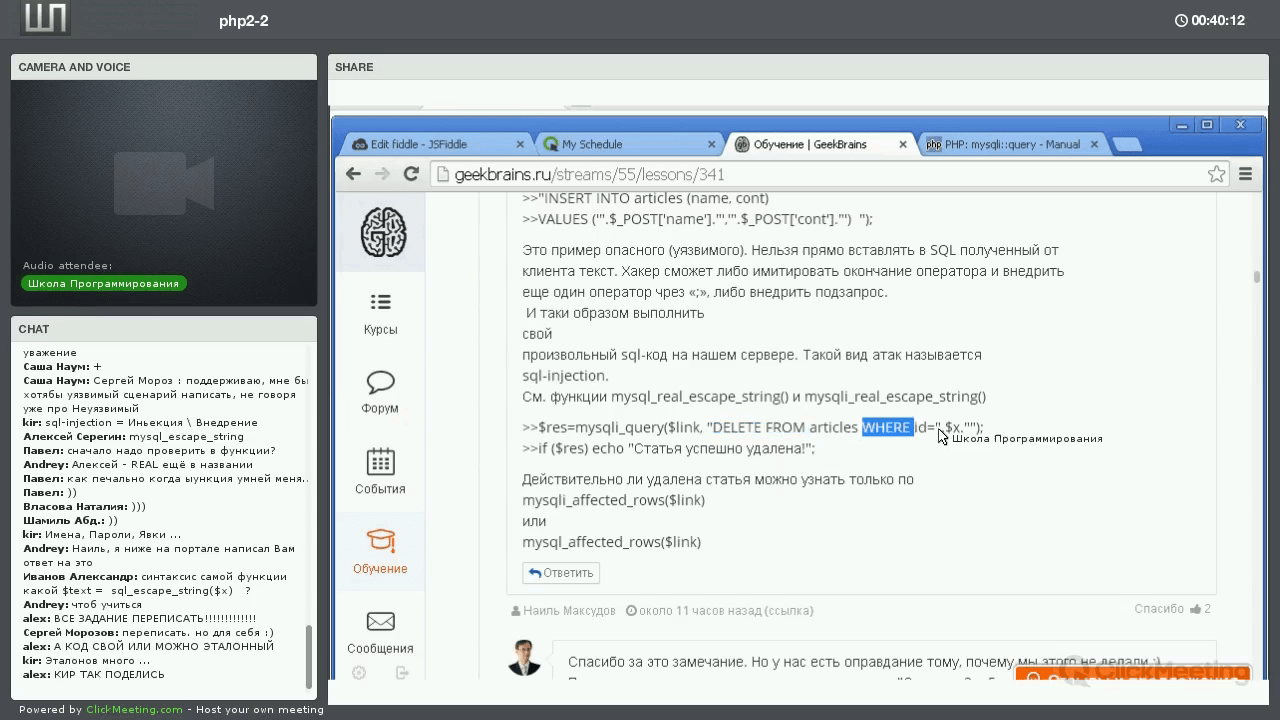Close the My Schedule tab

[711, 144]
